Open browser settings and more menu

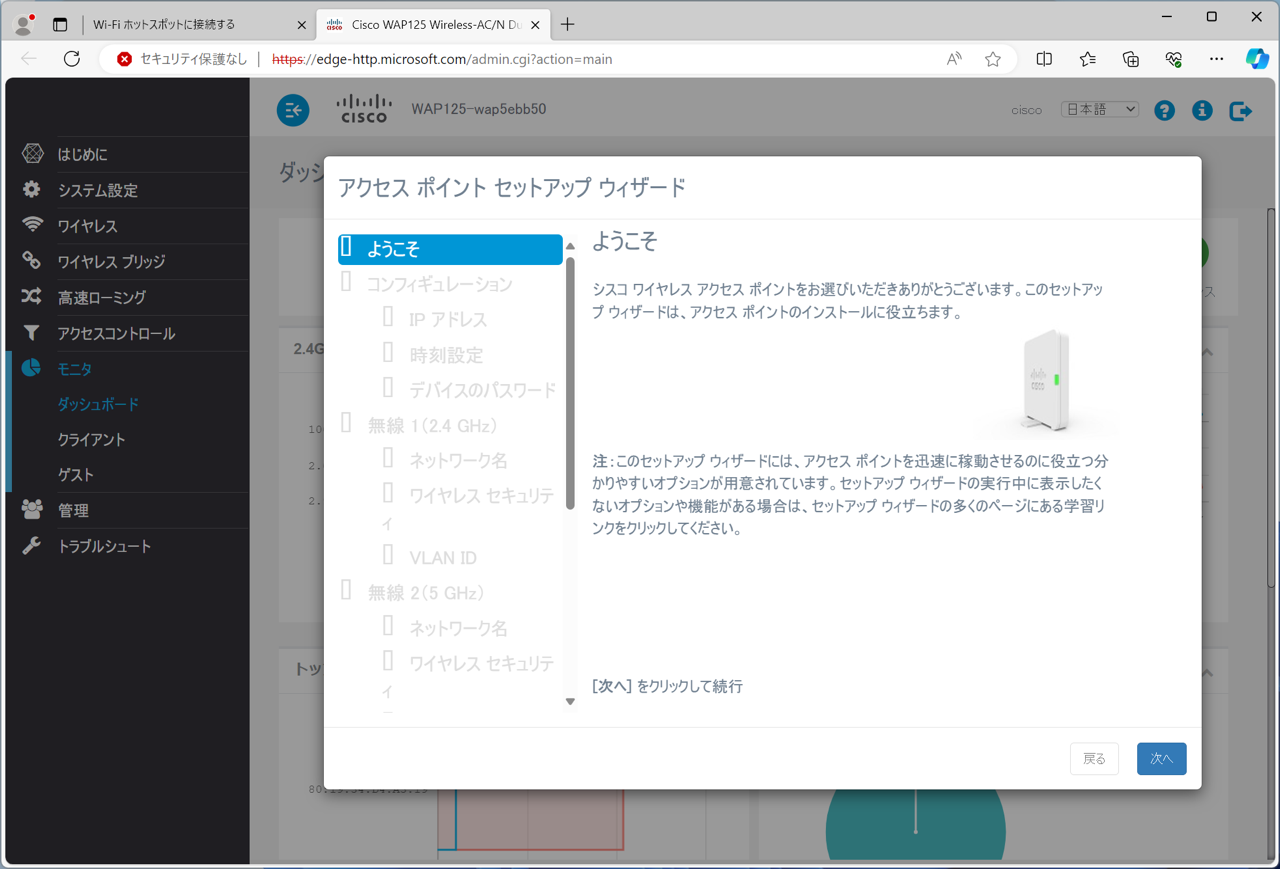tap(1216, 59)
